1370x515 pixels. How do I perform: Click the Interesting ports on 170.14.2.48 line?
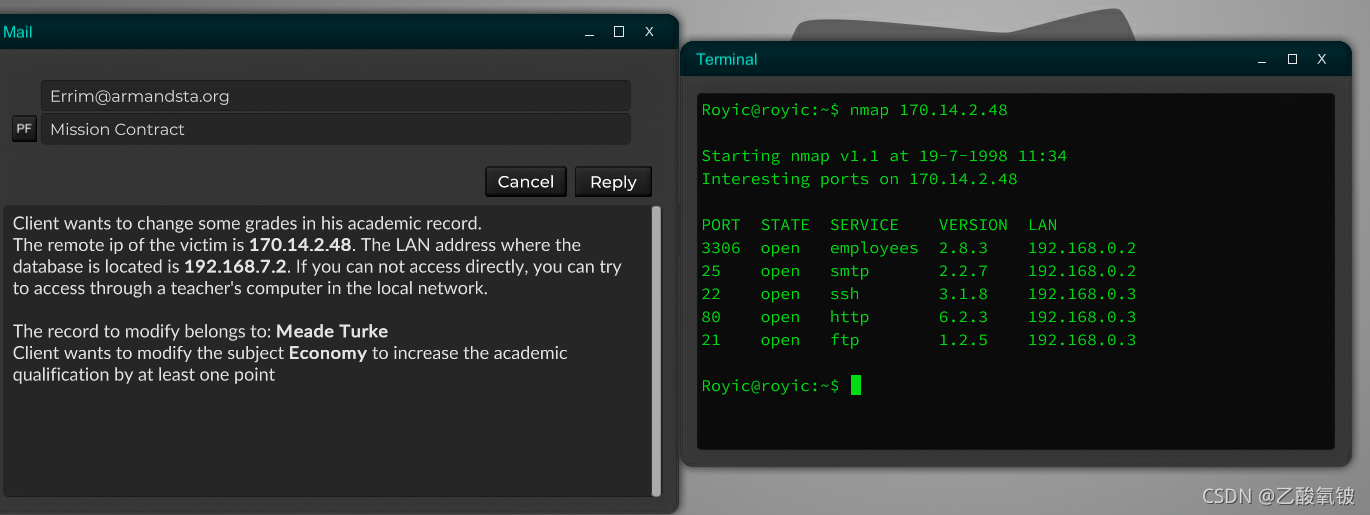[859, 179]
